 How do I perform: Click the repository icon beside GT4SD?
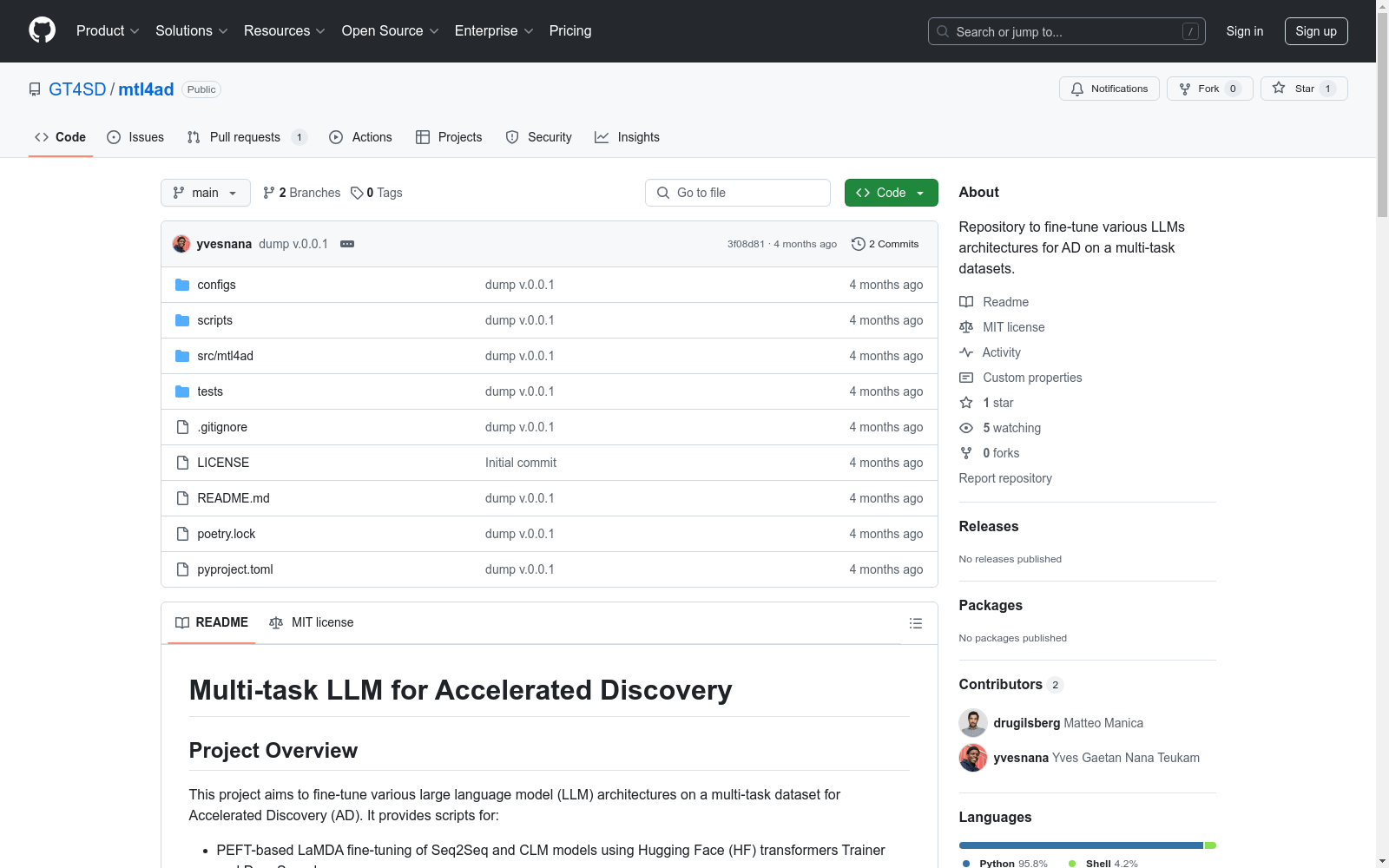[x=35, y=89]
